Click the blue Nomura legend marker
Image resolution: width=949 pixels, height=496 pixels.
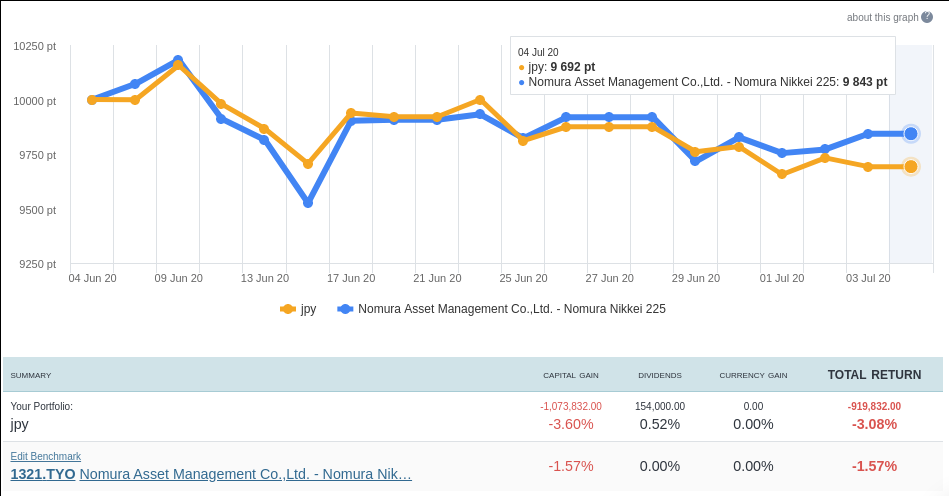(x=345, y=309)
